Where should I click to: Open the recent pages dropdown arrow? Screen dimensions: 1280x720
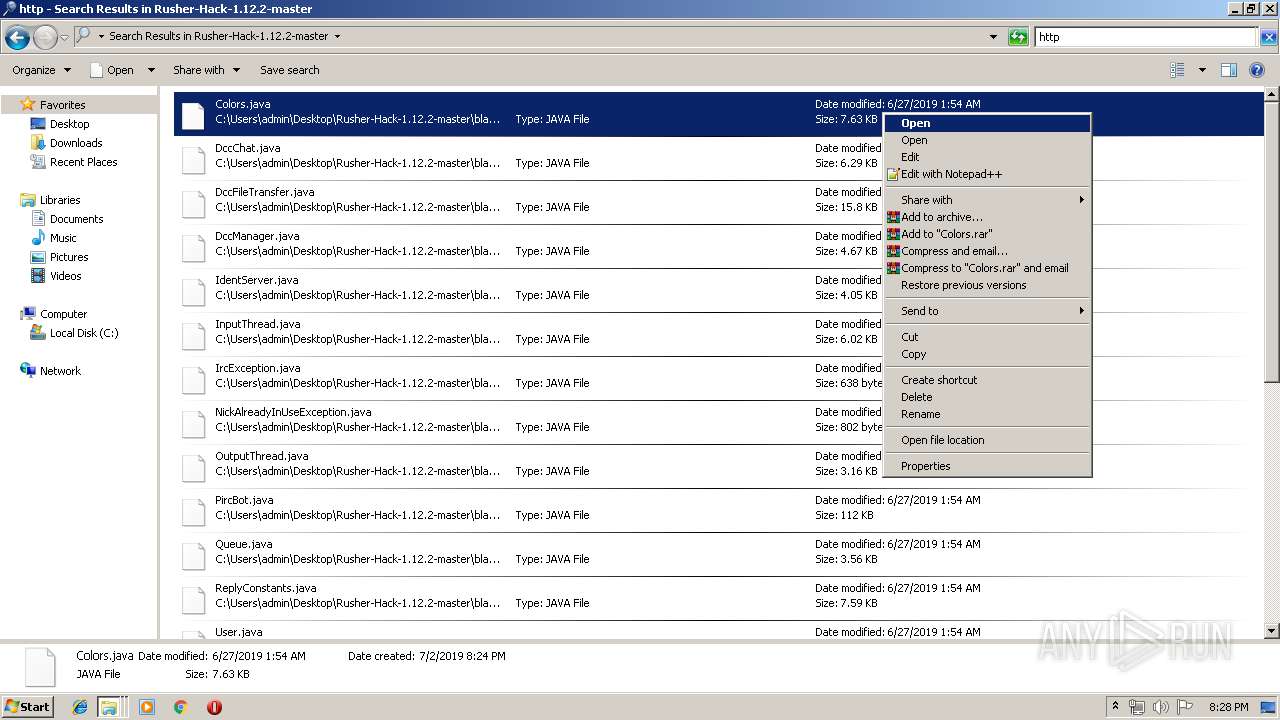click(64, 38)
